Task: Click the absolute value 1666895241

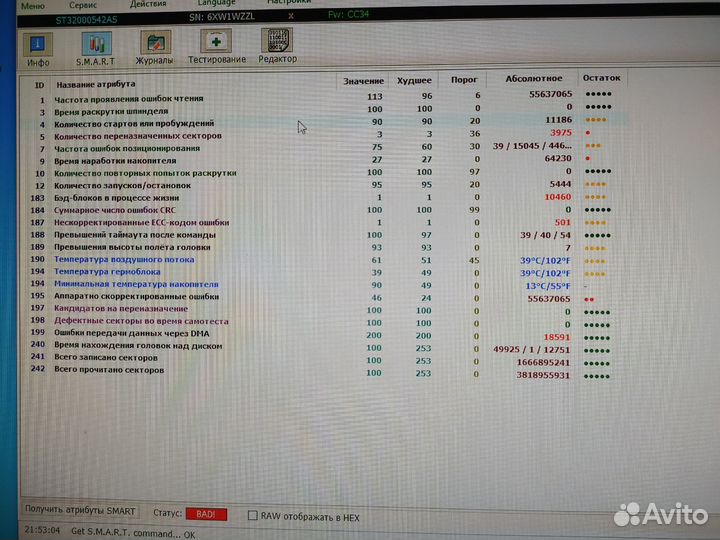Action: click(543, 363)
